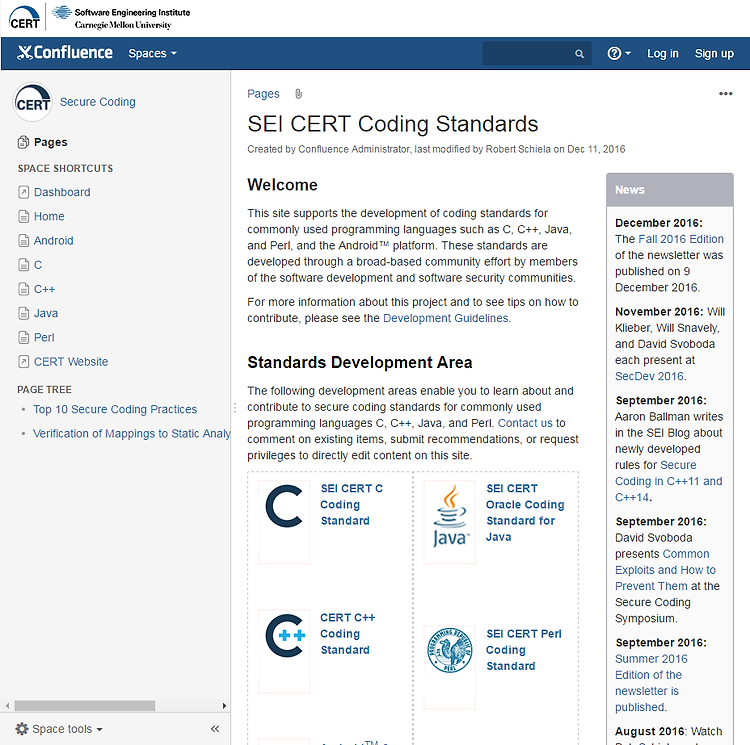Open SEI CERT Perl Coding Standard link
The height and width of the screenshot is (745, 750).
click(x=524, y=650)
